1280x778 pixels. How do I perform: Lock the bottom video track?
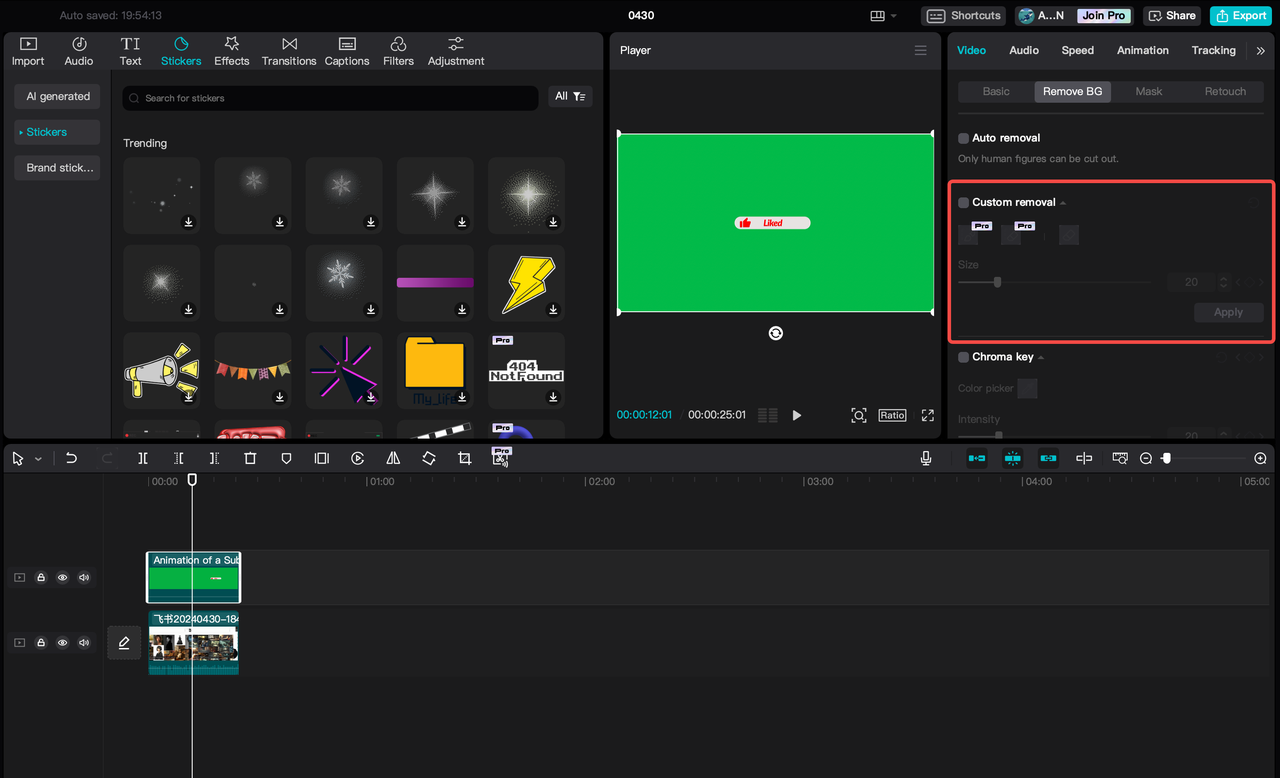(40, 642)
